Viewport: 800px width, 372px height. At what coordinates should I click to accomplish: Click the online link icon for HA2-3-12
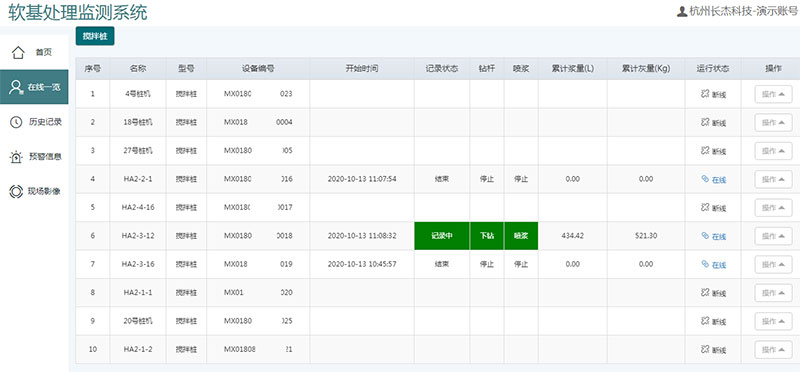[705, 236]
